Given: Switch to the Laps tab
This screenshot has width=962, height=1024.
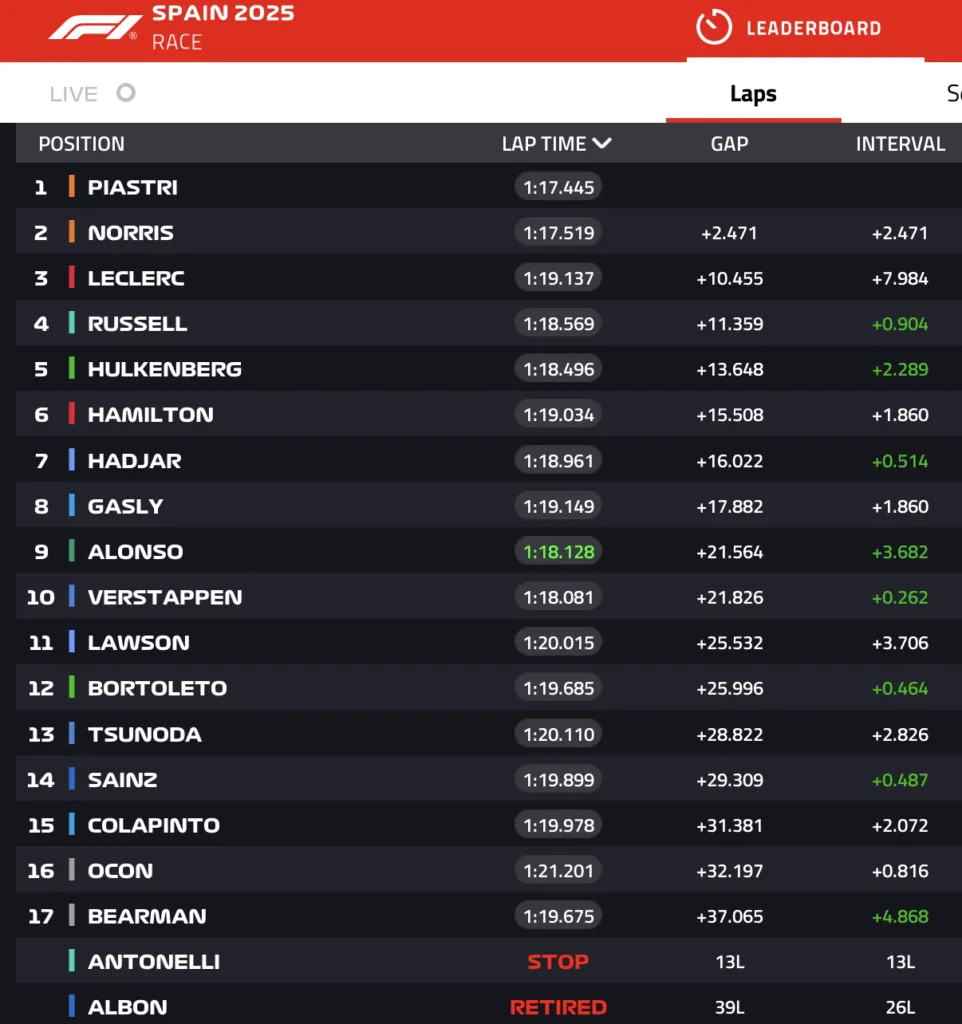Looking at the screenshot, I should point(753,93).
